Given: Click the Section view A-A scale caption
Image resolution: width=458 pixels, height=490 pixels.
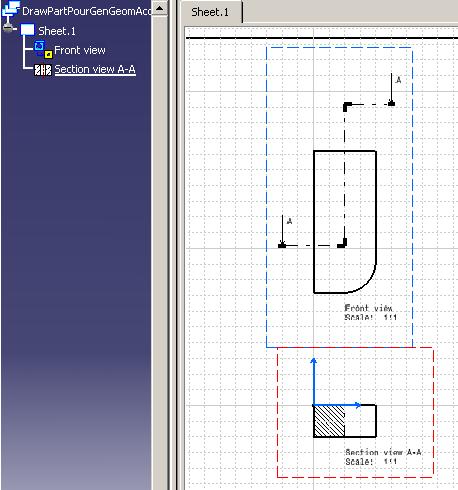Looking at the screenshot, I should pyautogui.click(x=383, y=457).
